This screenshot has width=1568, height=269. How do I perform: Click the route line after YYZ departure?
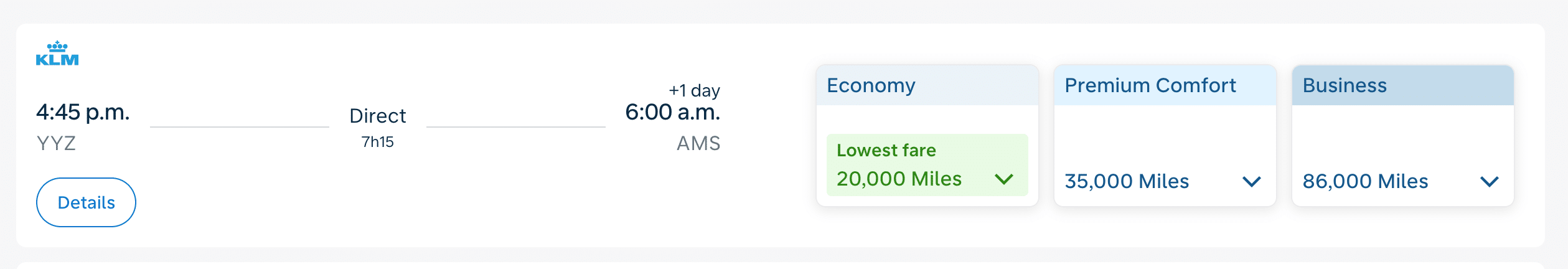click(x=239, y=127)
